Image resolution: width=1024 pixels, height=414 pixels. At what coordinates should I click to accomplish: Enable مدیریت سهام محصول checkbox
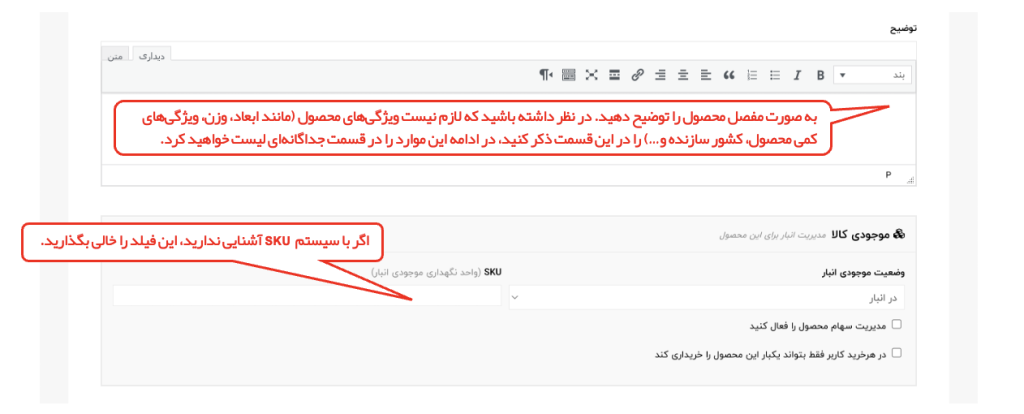click(x=896, y=325)
